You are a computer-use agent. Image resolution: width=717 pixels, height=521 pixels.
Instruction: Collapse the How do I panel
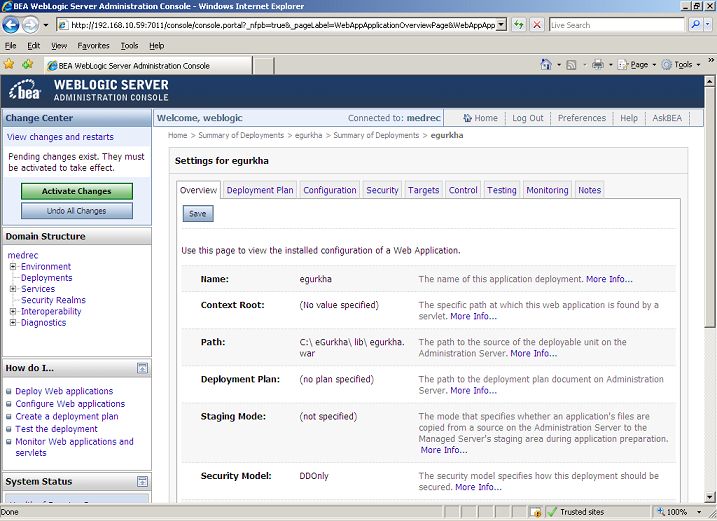click(x=142, y=368)
